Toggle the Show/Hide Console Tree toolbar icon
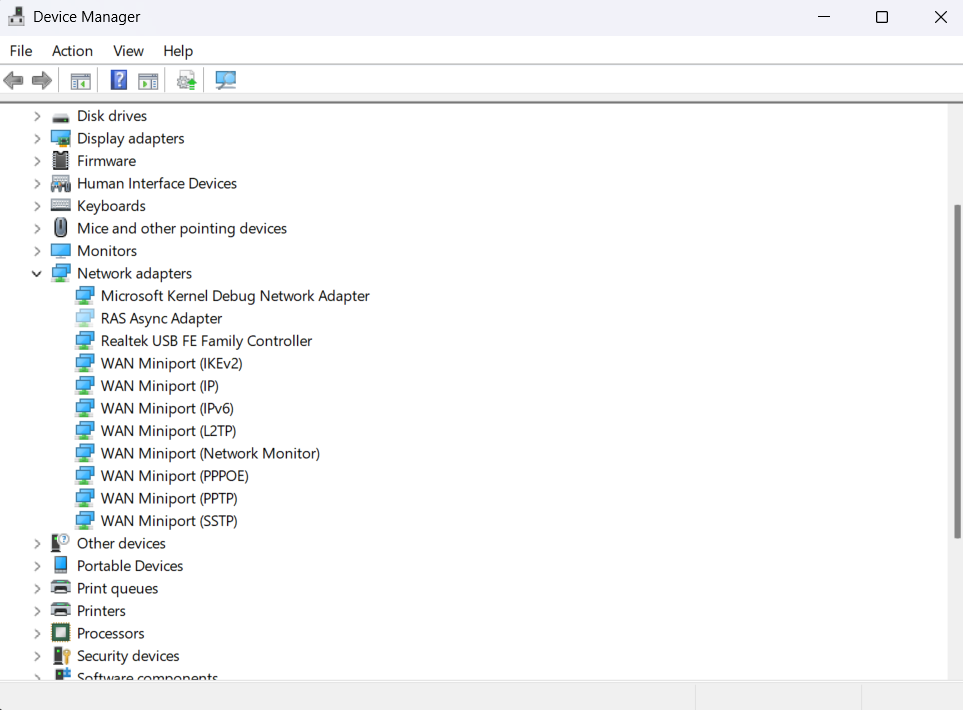The height and width of the screenshot is (710, 963). tap(80, 80)
